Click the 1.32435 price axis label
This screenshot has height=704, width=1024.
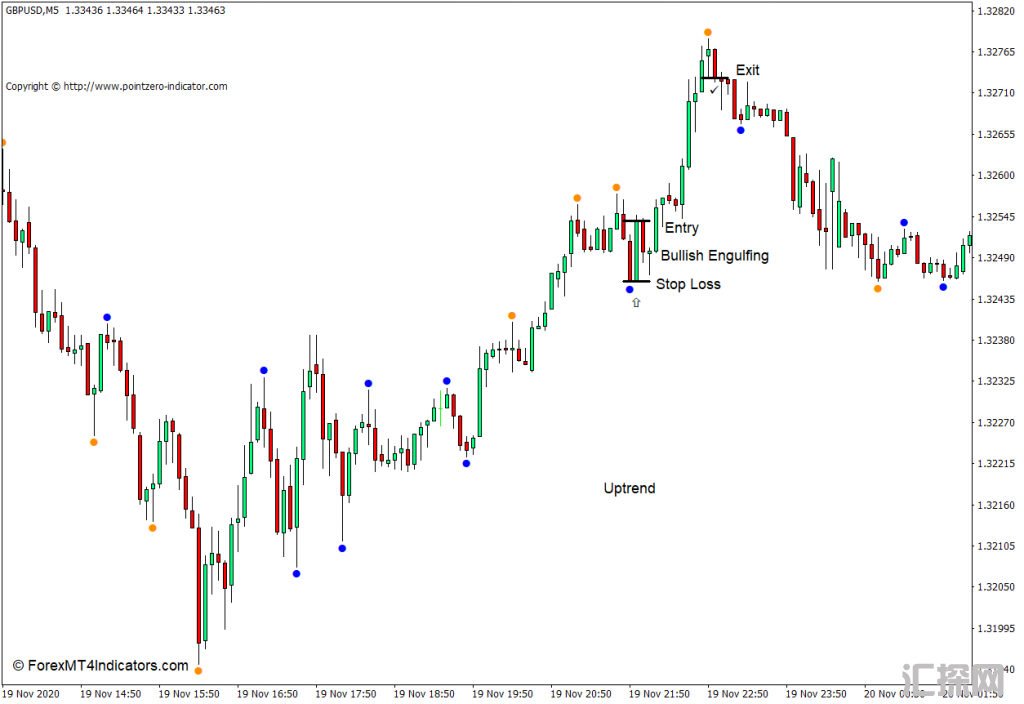(x=996, y=299)
